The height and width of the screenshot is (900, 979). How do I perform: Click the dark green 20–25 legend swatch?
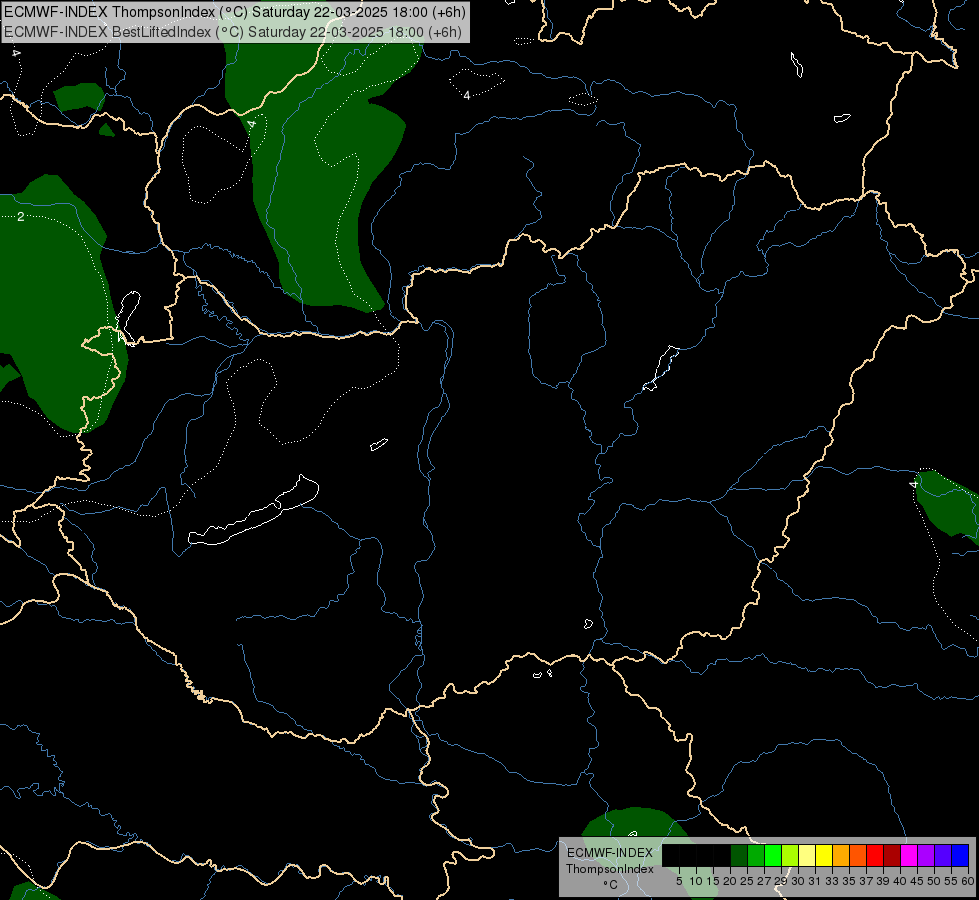(x=739, y=855)
